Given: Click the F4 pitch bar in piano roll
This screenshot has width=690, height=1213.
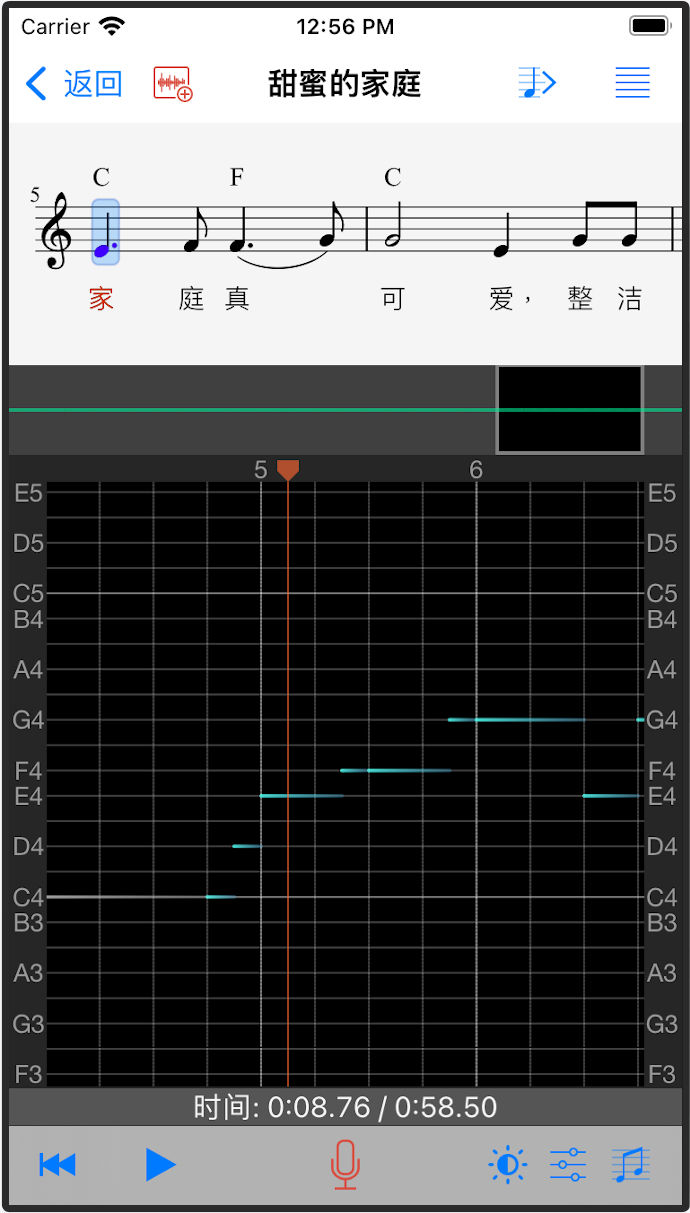Looking at the screenshot, I should click(396, 770).
